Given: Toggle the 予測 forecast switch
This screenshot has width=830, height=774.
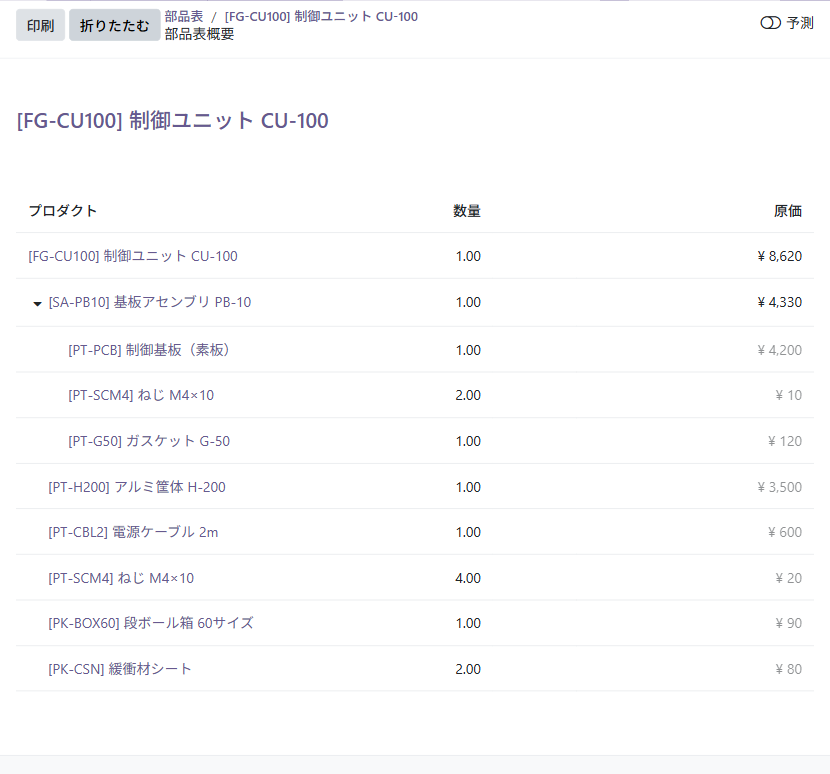Looking at the screenshot, I should click(x=770, y=23).
